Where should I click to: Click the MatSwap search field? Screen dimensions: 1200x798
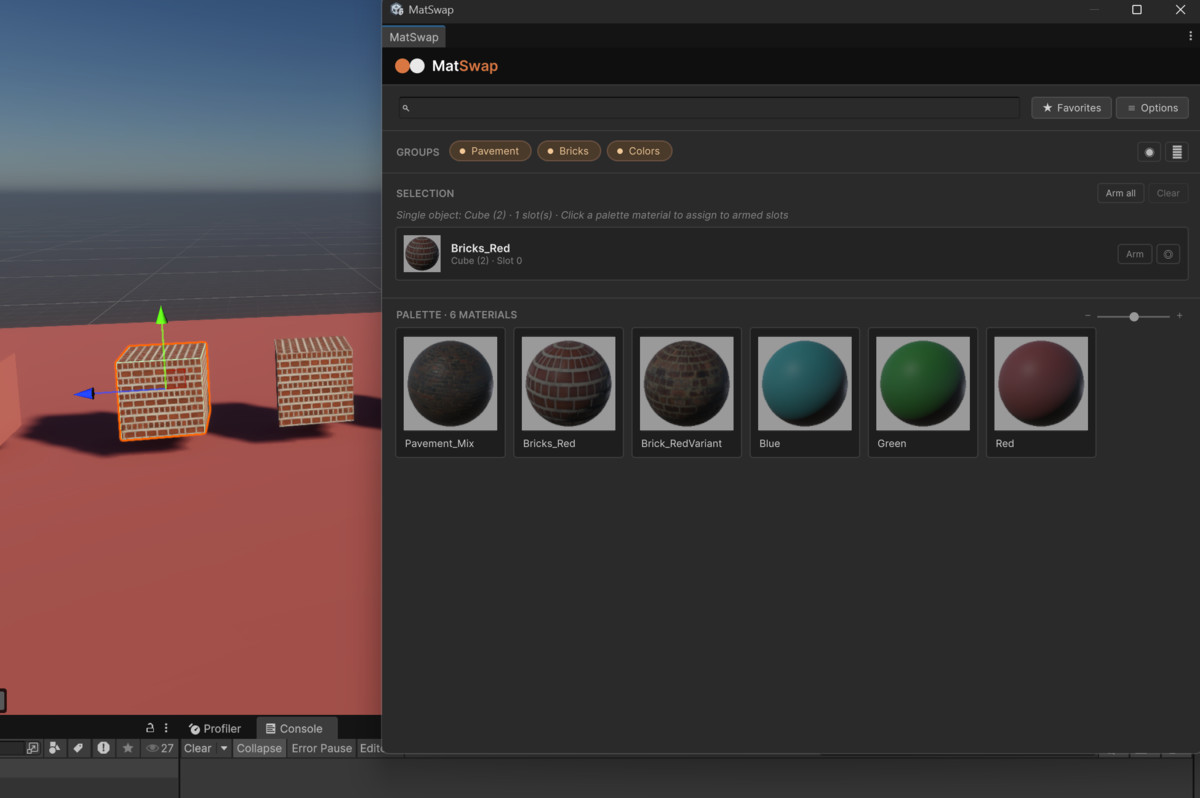click(709, 108)
